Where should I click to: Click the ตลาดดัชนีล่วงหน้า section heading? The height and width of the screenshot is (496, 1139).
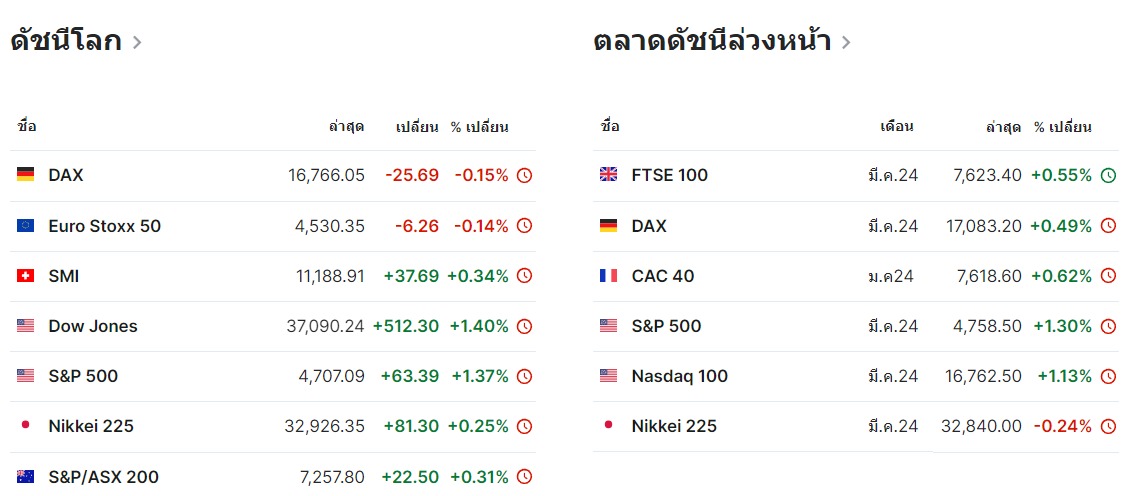coord(712,42)
